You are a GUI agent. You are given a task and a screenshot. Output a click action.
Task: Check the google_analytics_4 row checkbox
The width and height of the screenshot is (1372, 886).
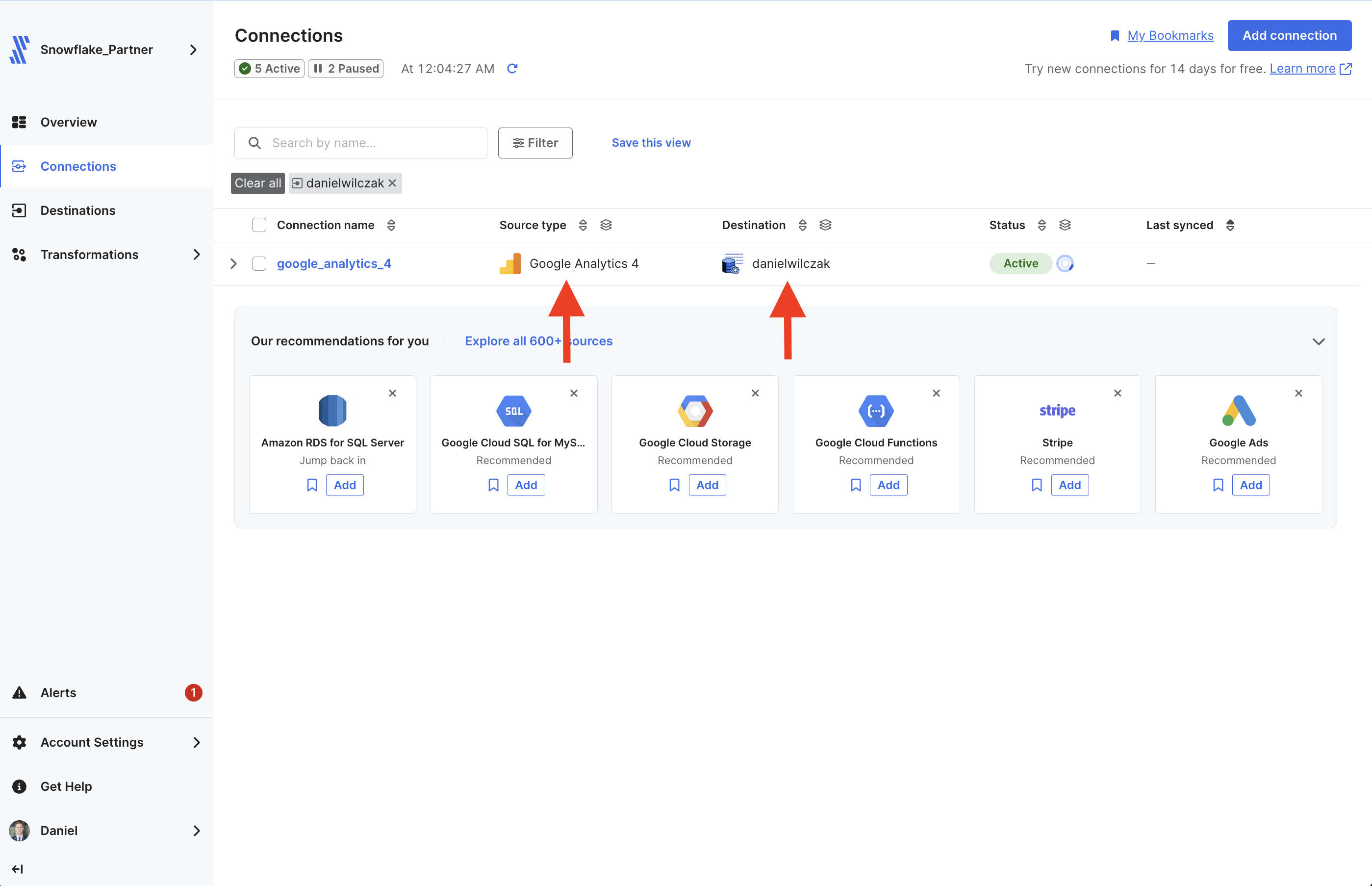tap(259, 263)
